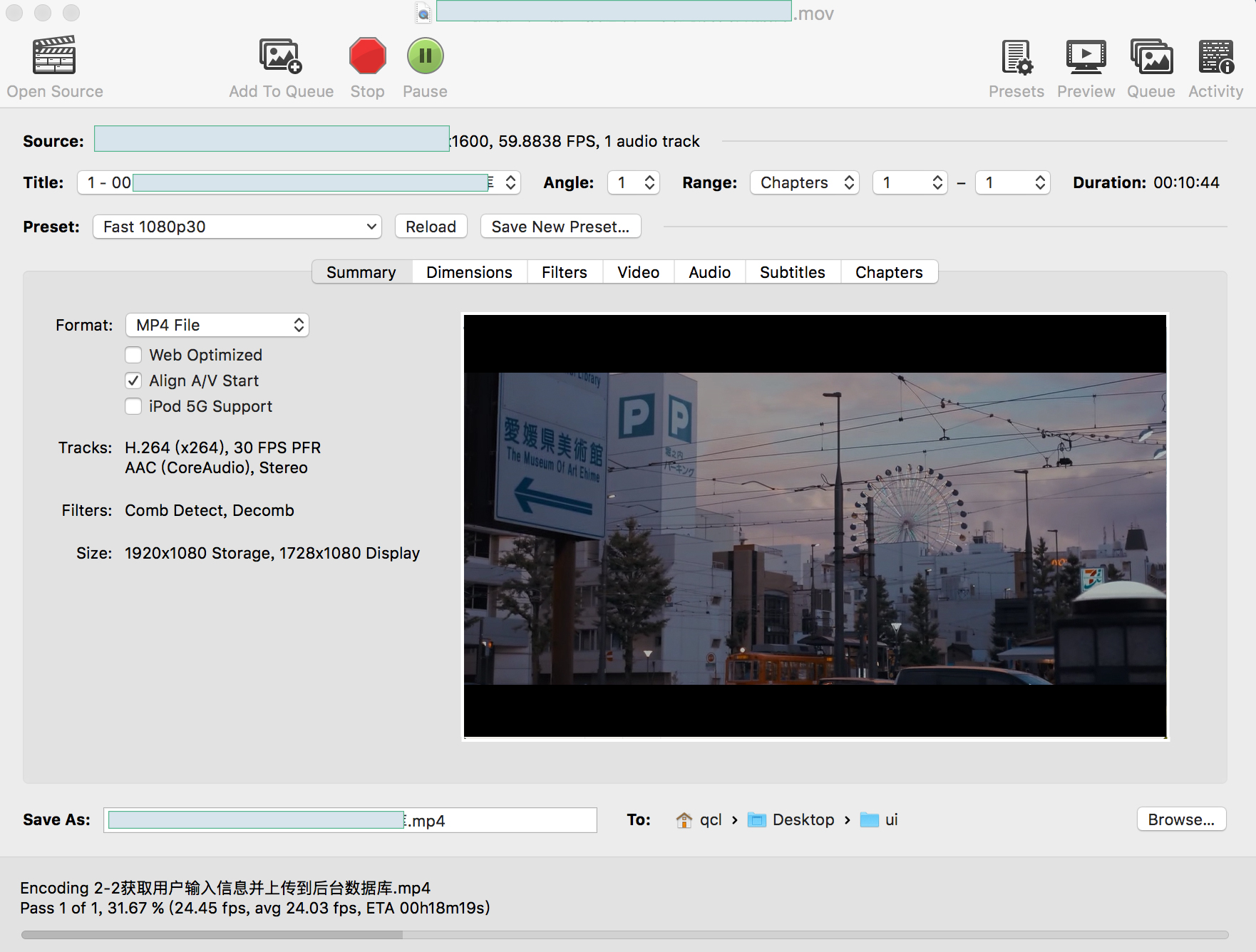This screenshot has width=1256, height=952.
Task: Open the Chapters tab
Action: pos(889,272)
